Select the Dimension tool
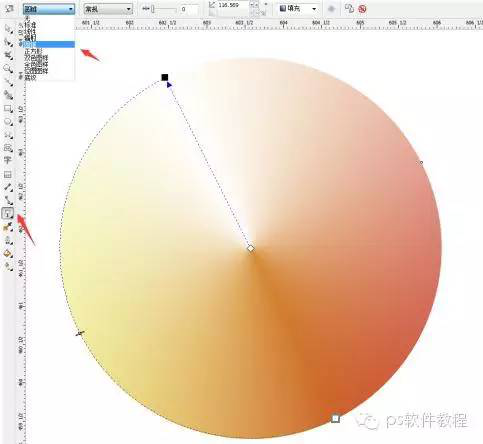The width and height of the screenshot is (483, 444). pyautogui.click(x=8, y=187)
